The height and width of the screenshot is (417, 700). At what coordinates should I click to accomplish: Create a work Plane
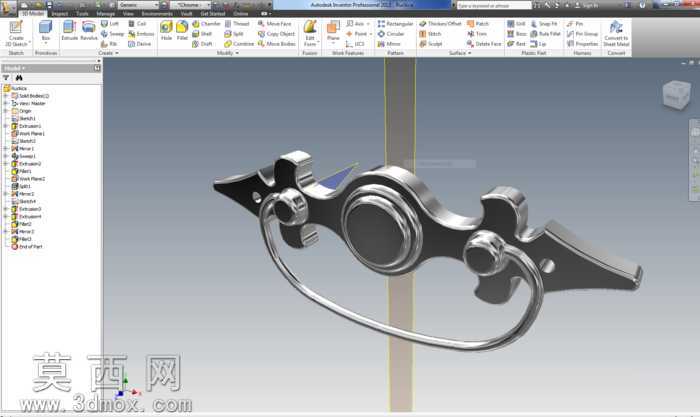[333, 31]
